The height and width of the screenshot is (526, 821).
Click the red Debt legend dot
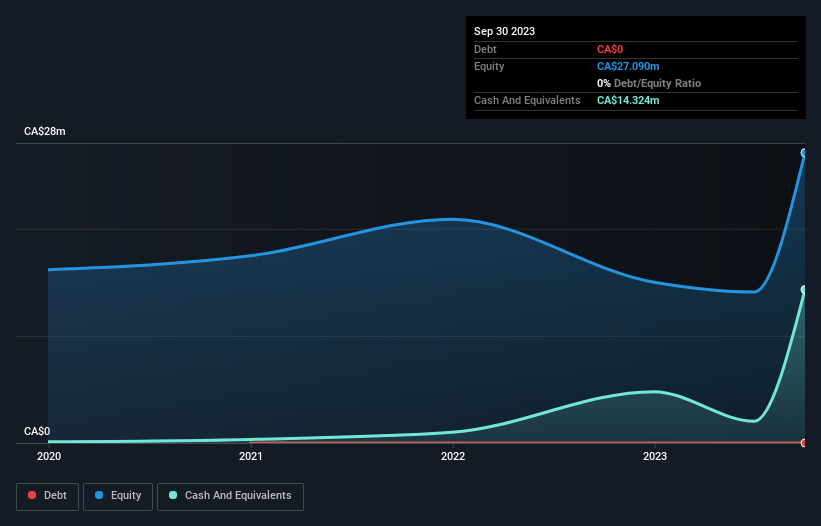(x=32, y=495)
